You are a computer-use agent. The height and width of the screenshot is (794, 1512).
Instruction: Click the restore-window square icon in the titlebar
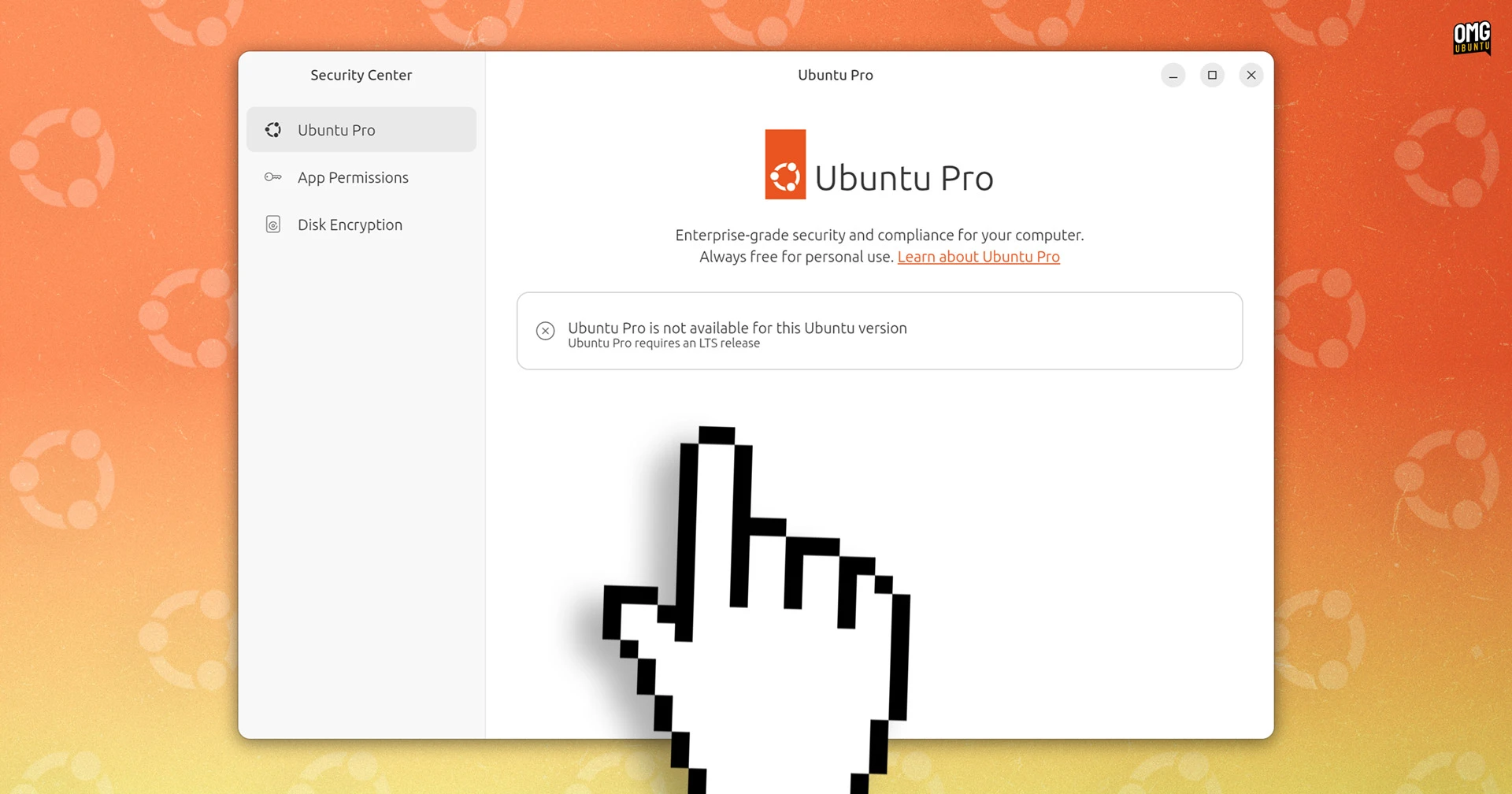(x=1212, y=75)
